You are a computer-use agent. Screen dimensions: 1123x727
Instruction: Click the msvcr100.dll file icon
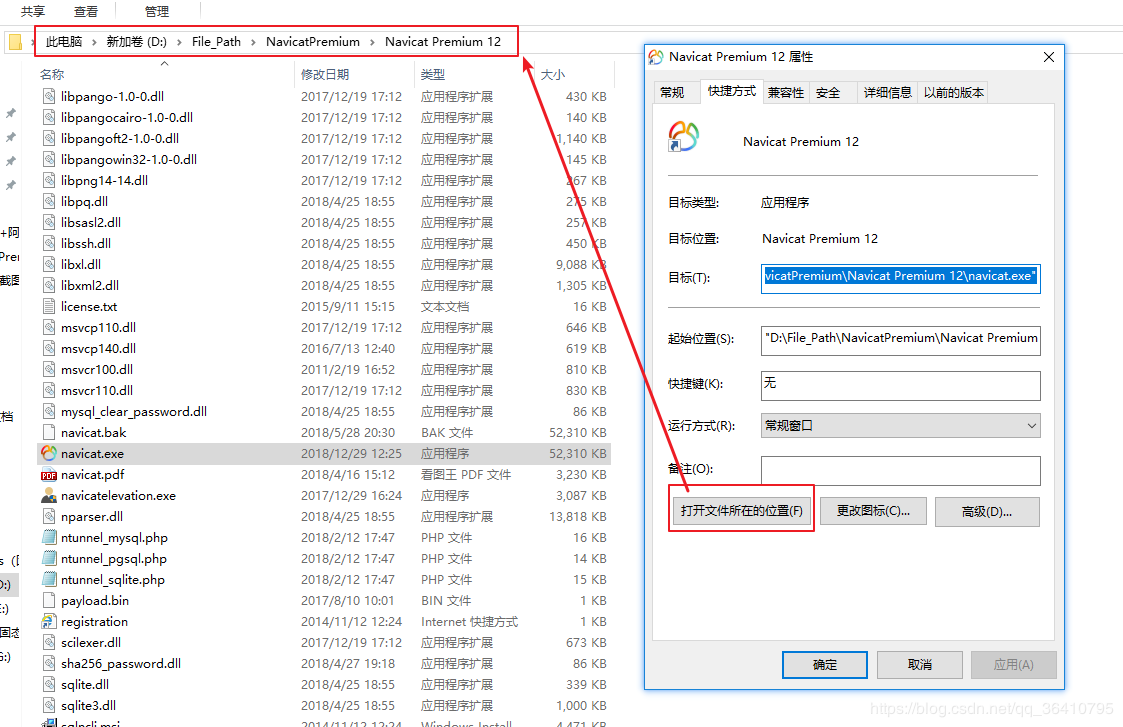point(49,370)
